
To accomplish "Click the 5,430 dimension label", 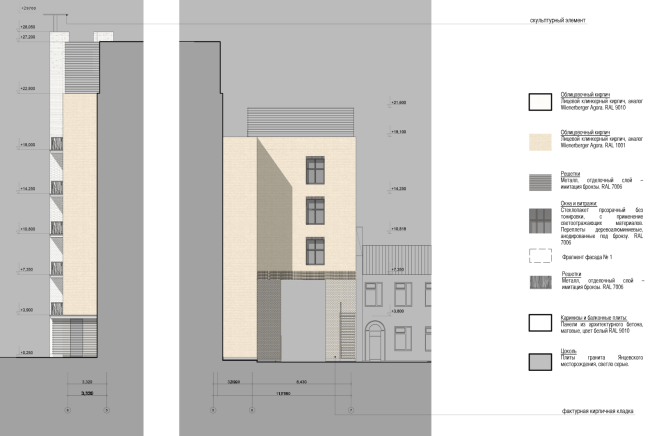I will [301, 383].
